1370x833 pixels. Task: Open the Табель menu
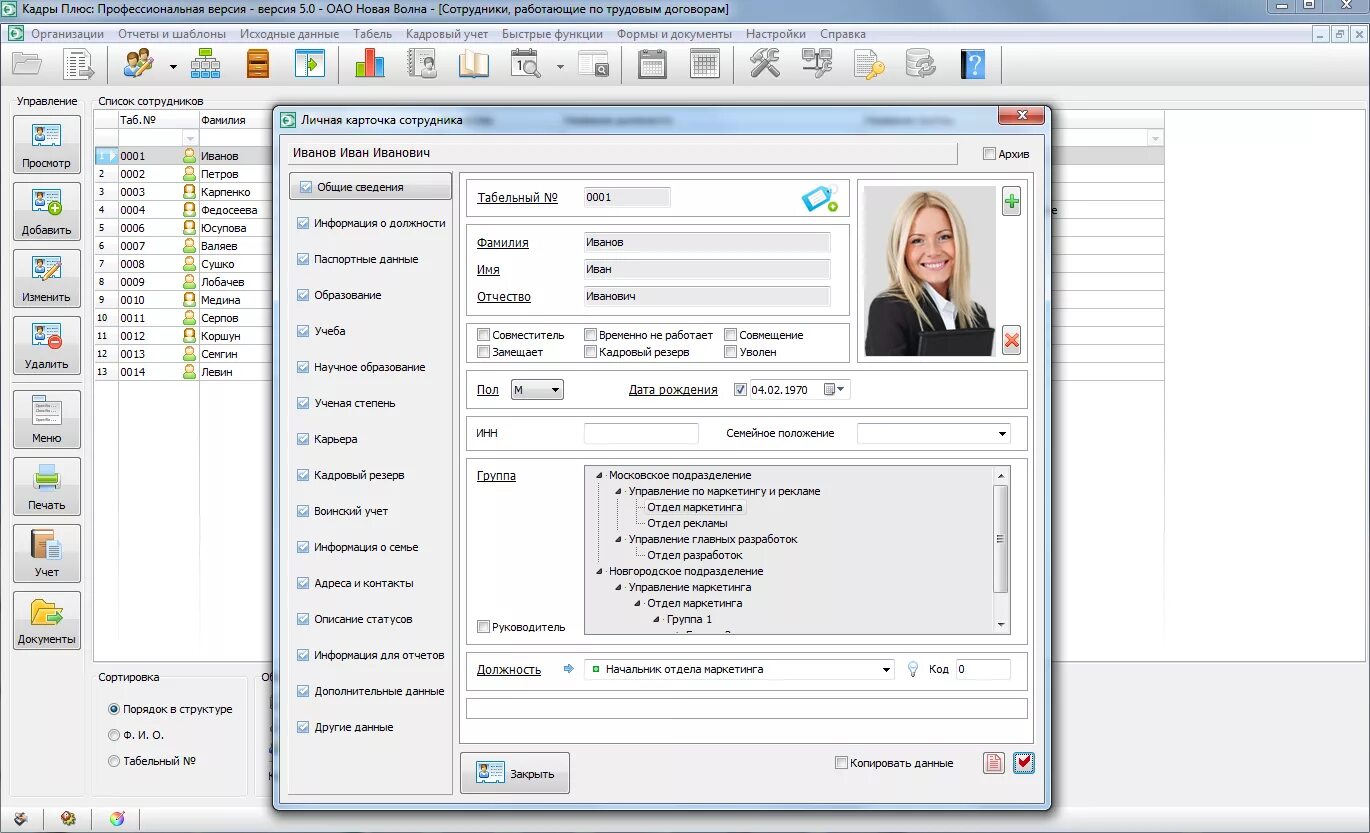[373, 34]
